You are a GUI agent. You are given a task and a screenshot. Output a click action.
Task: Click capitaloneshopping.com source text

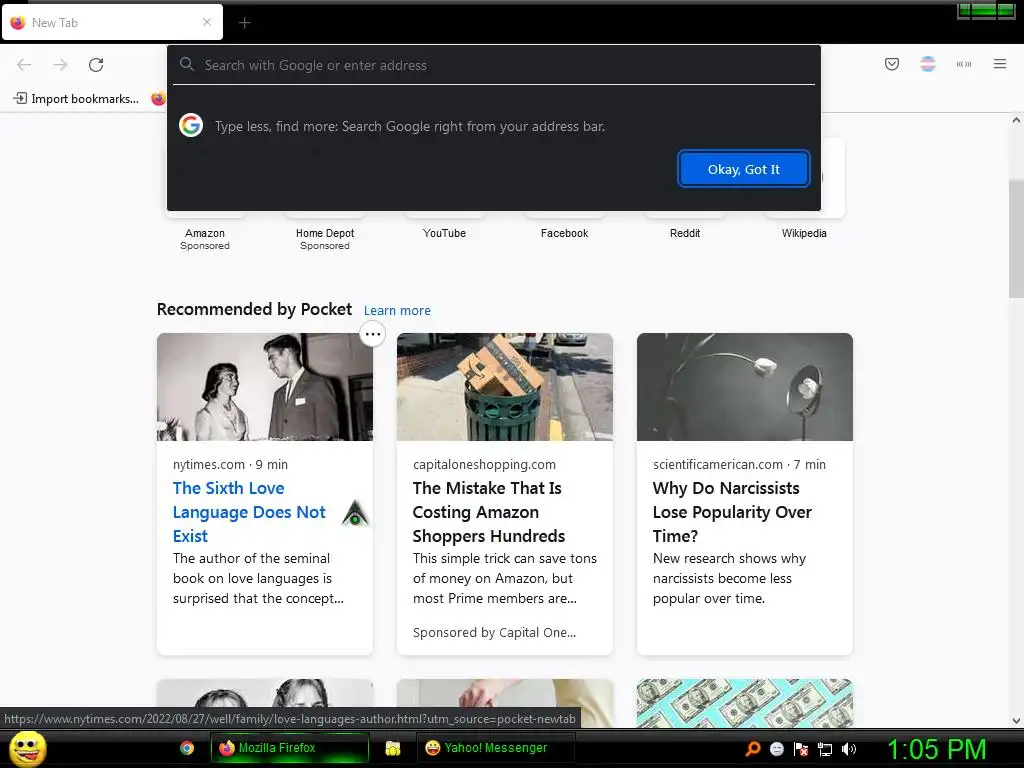click(484, 464)
